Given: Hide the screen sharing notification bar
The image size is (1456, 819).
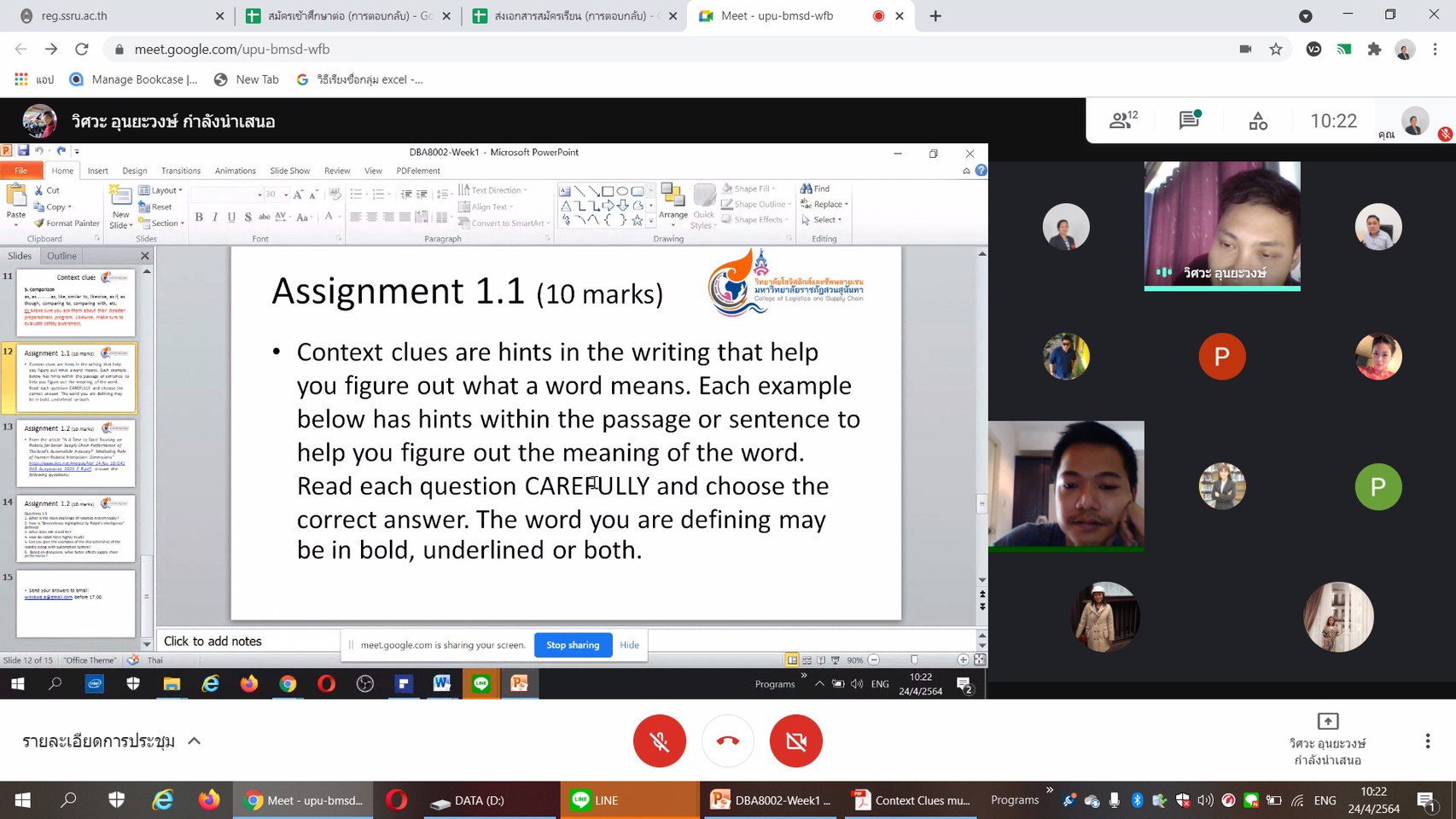Looking at the screenshot, I should point(629,645).
